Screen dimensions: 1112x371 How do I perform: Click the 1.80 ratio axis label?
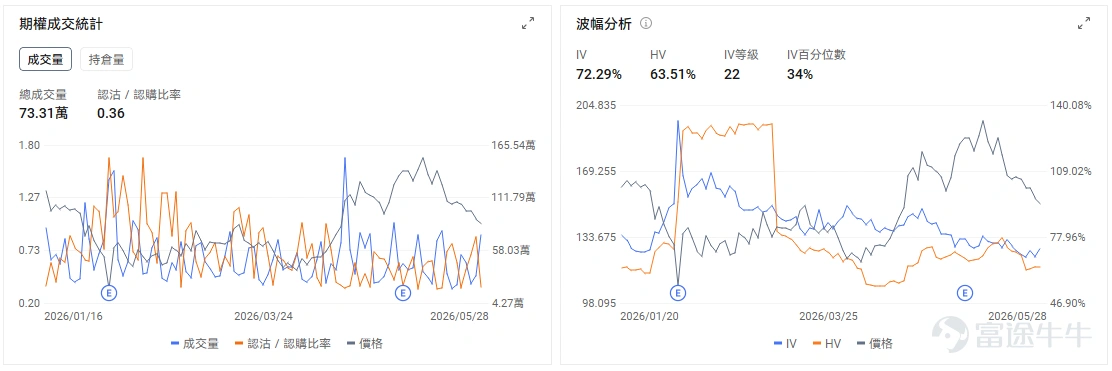30,145
